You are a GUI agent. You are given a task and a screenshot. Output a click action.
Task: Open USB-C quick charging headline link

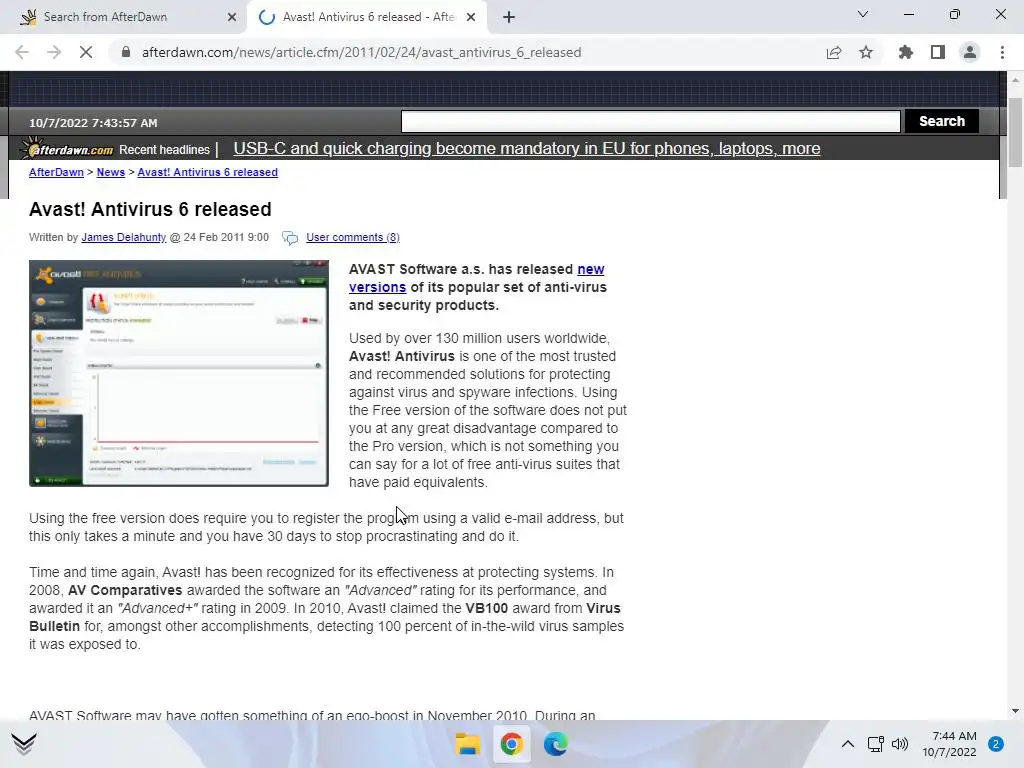[526, 149]
